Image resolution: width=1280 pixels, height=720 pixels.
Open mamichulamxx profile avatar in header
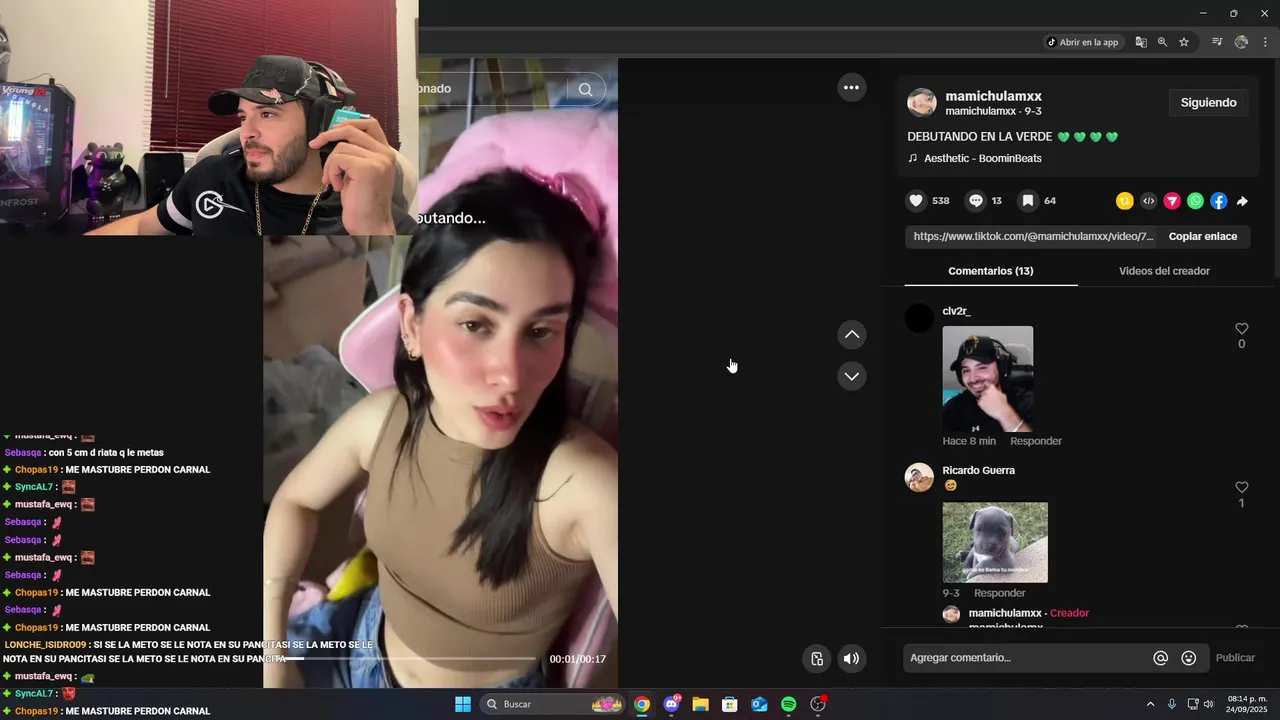click(922, 102)
